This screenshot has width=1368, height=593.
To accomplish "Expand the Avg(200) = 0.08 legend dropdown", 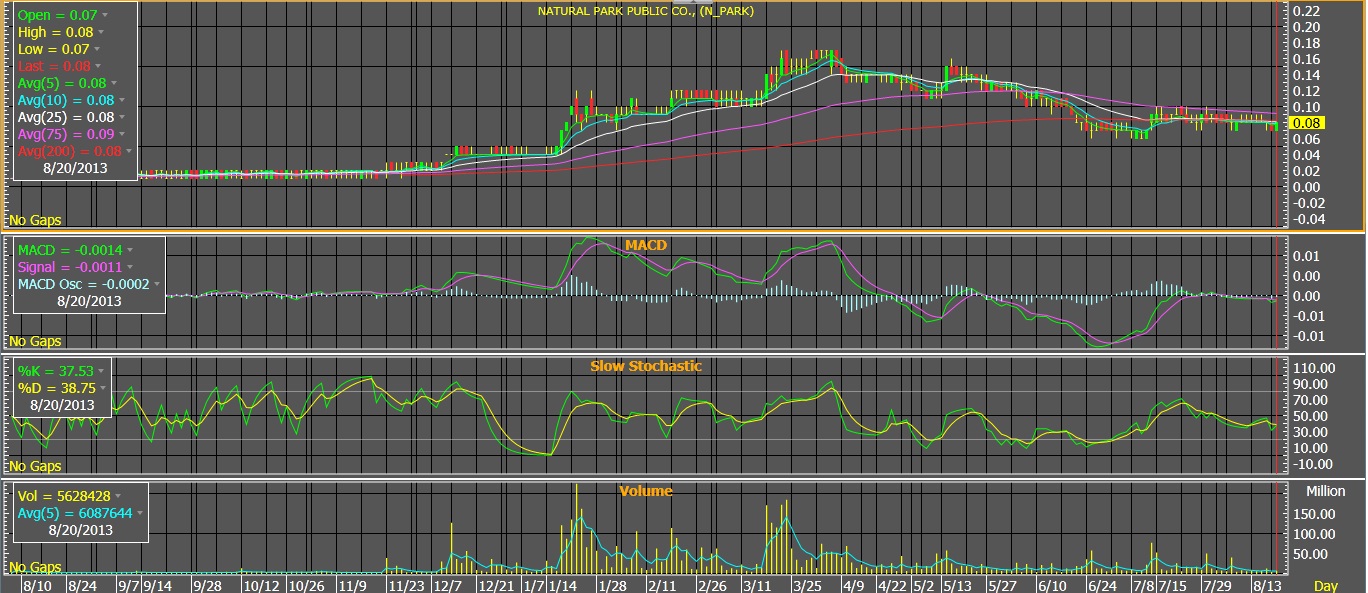I will coord(128,151).
